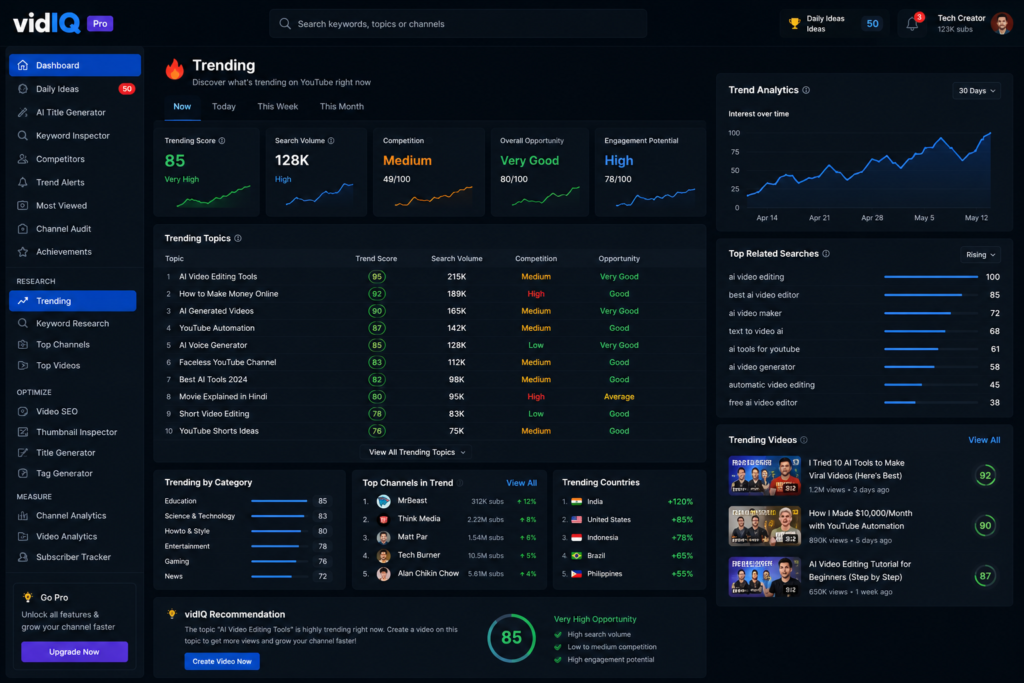1024x683 pixels.
Task: Click the user profile avatar
Action: click(x=1002, y=24)
